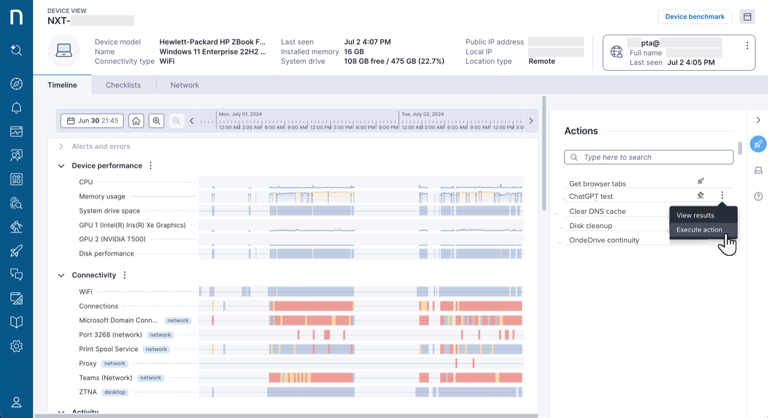Select Execute action from the context menu

point(699,230)
